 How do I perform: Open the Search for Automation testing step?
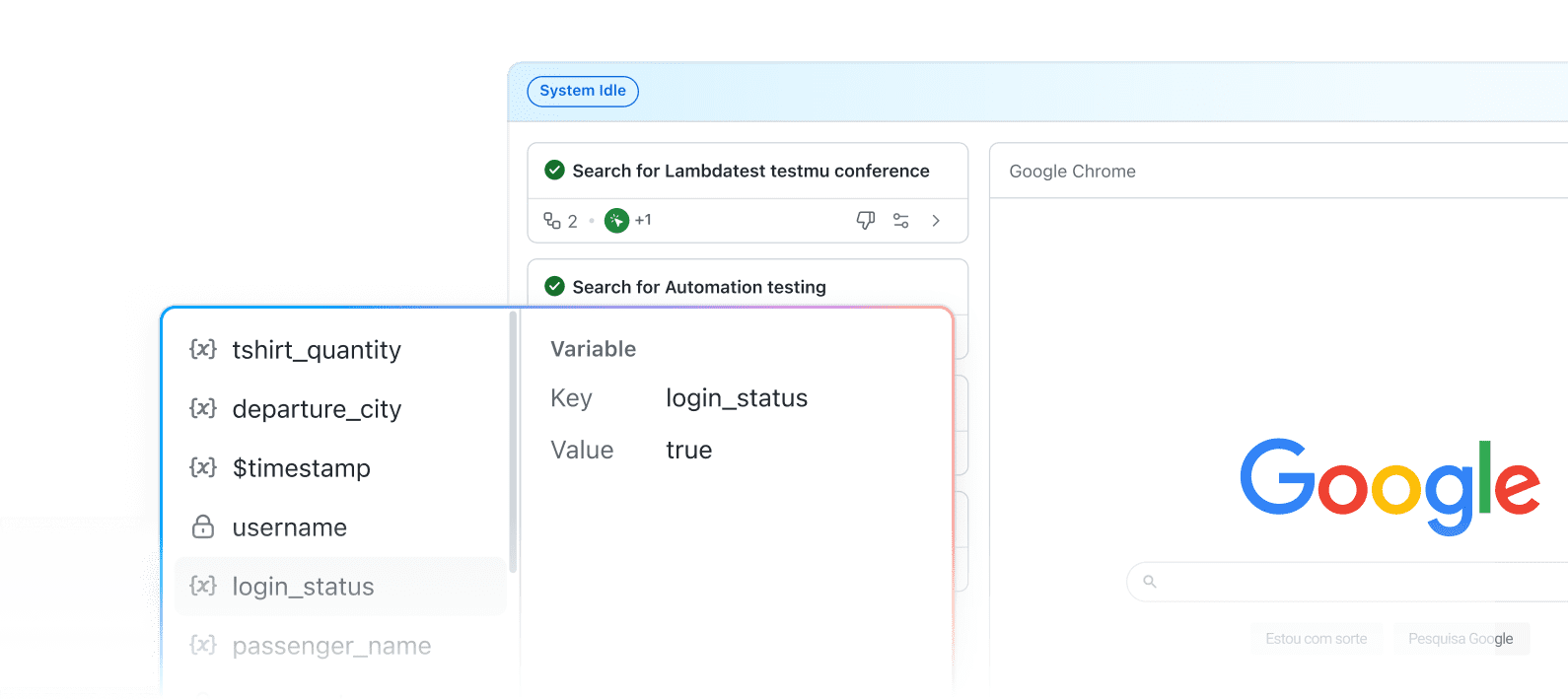tap(698, 287)
